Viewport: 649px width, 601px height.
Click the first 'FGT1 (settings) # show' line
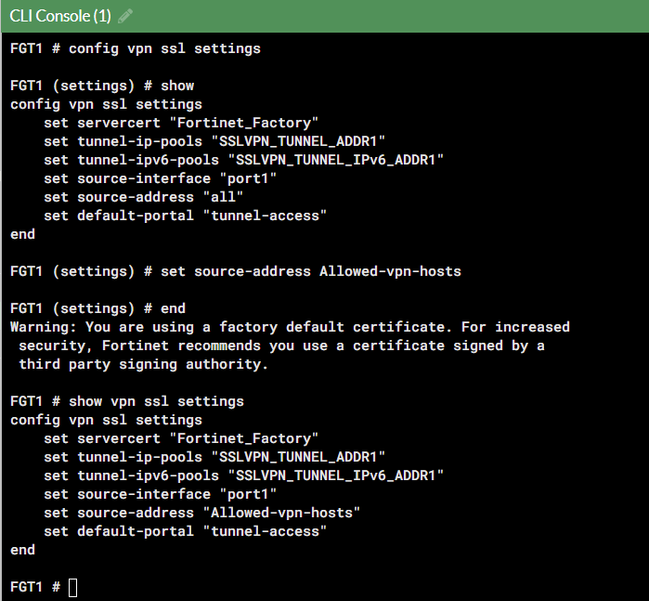coord(102,85)
